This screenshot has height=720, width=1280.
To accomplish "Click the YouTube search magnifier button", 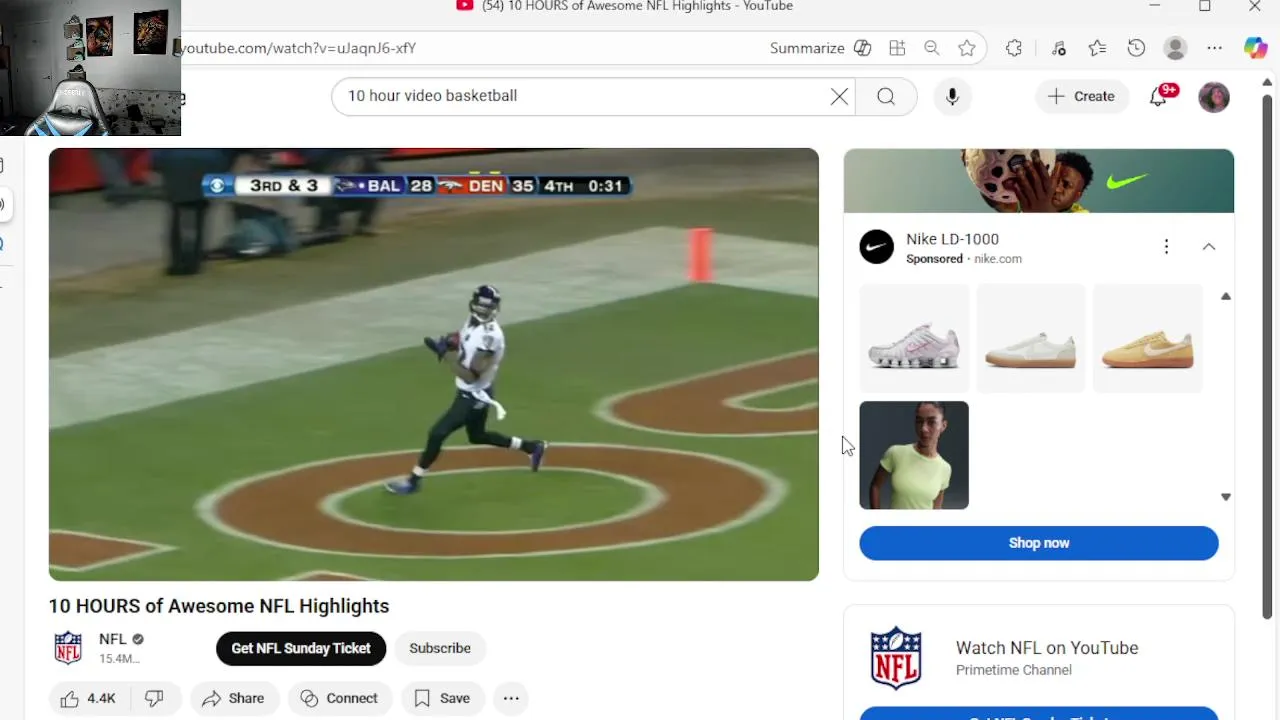I will tap(886, 96).
